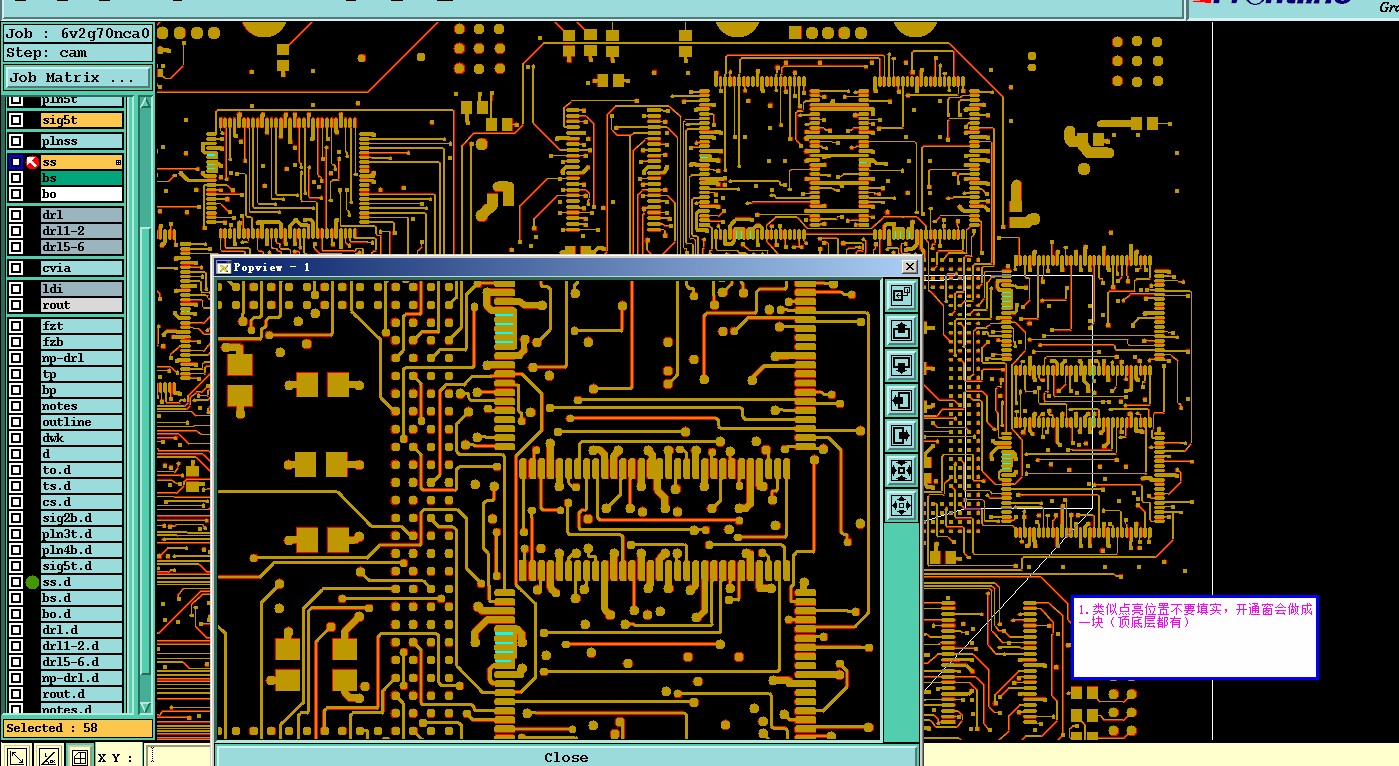
Task: Select the to.d layer name
Action: (82, 470)
